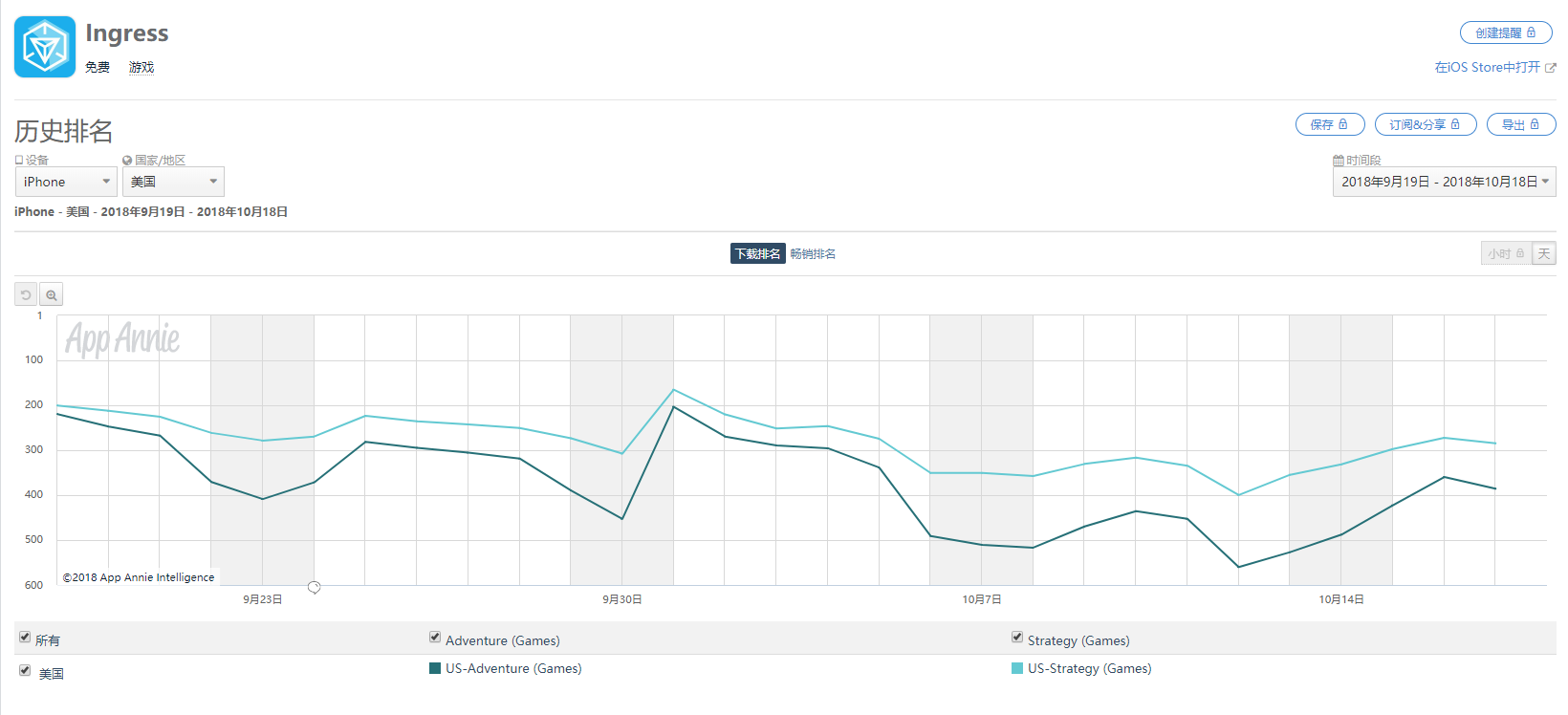Click the US-Strategy (Games) legend label

click(x=1090, y=668)
